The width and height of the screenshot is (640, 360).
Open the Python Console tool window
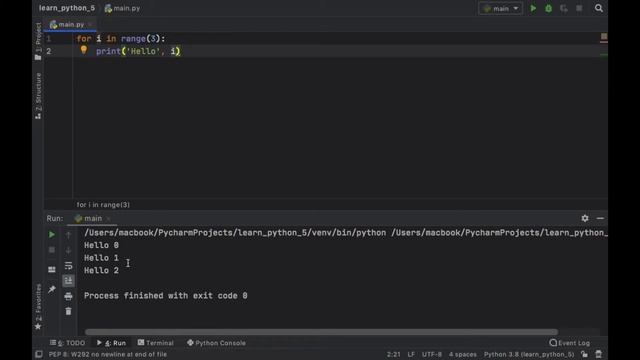coord(216,343)
